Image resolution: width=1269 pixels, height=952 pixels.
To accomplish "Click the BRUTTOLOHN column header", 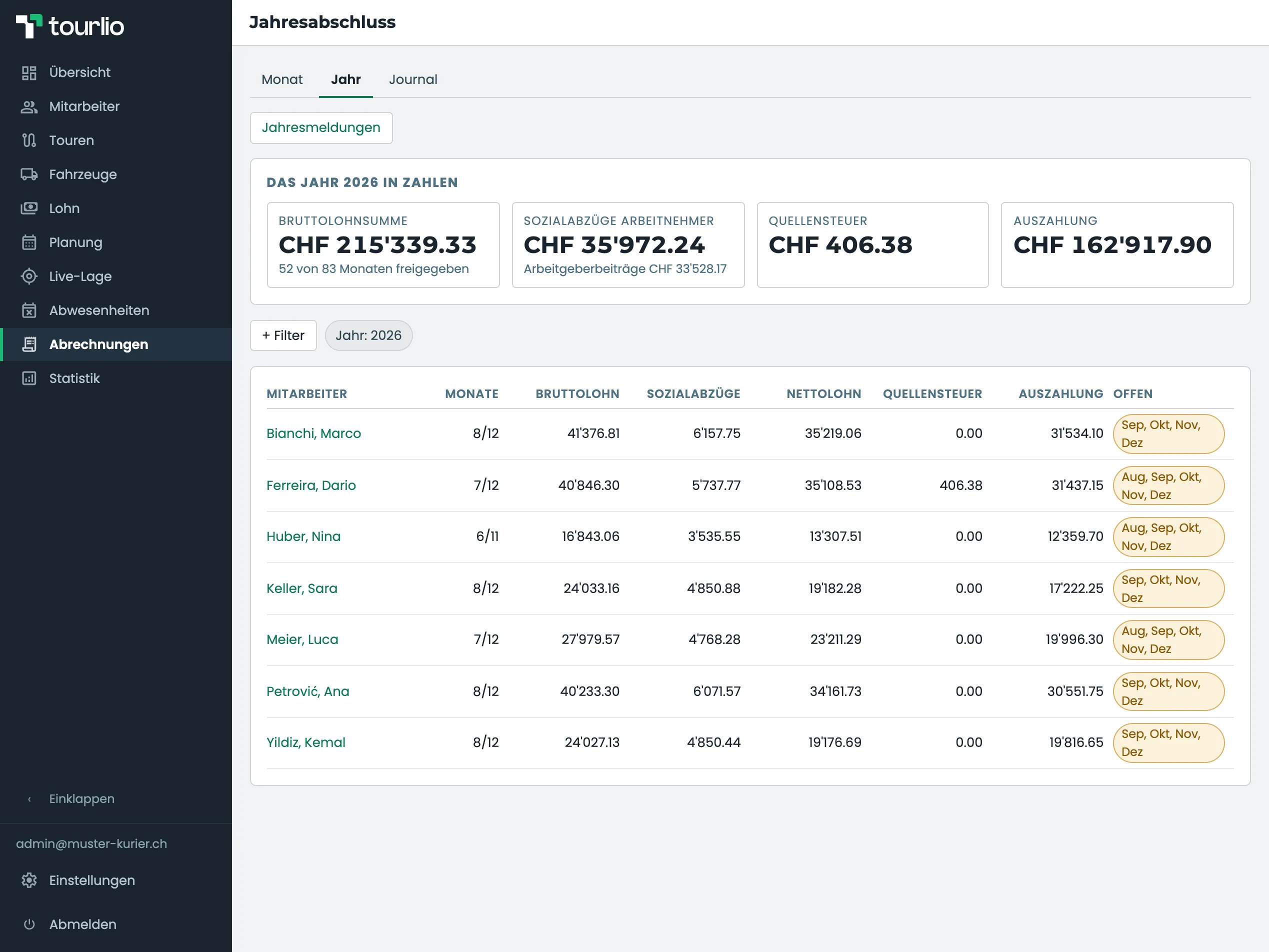I will 577,393.
